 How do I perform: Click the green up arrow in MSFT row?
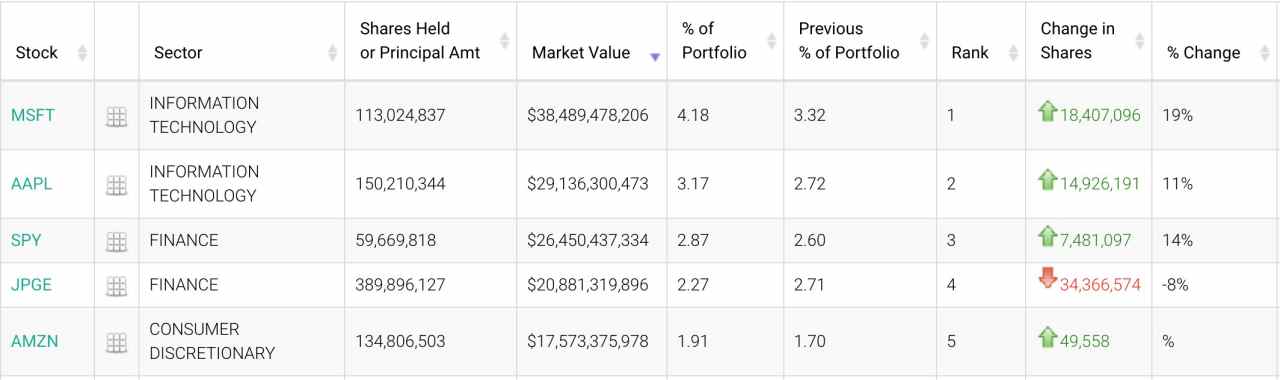(x=1048, y=111)
